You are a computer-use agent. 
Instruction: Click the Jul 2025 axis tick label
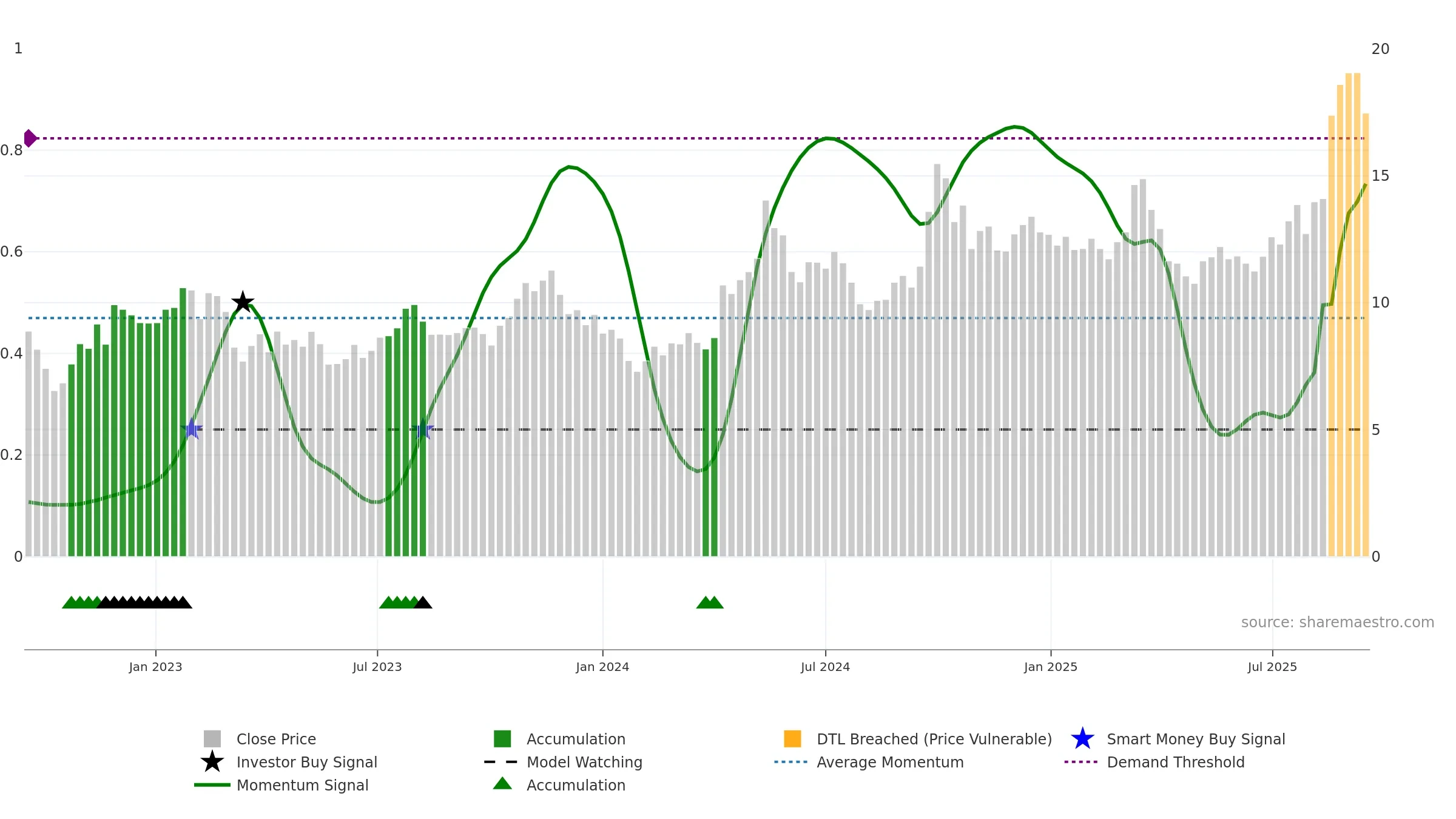point(1272,667)
